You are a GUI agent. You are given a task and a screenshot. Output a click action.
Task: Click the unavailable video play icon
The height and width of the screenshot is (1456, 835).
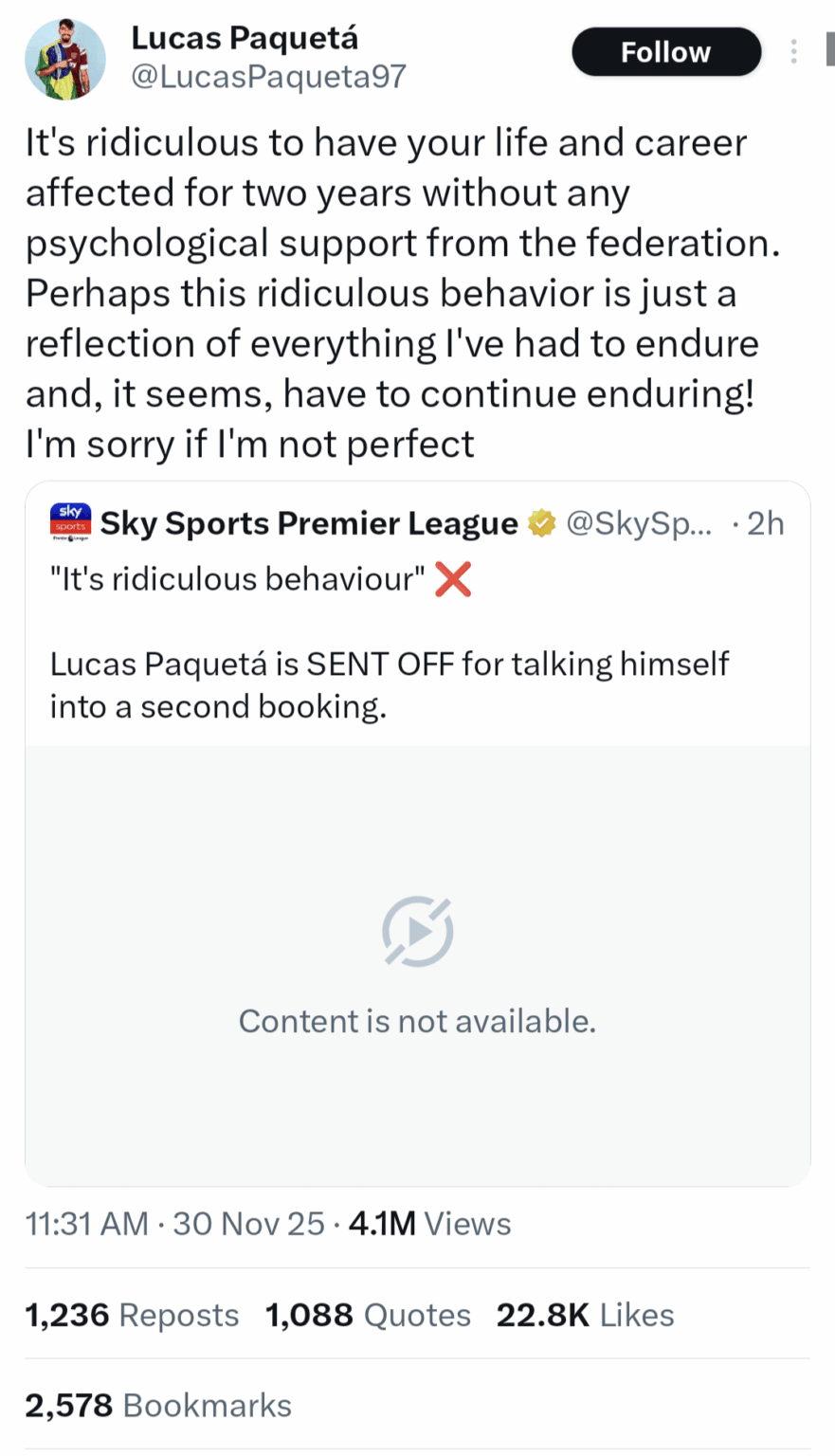point(416,930)
